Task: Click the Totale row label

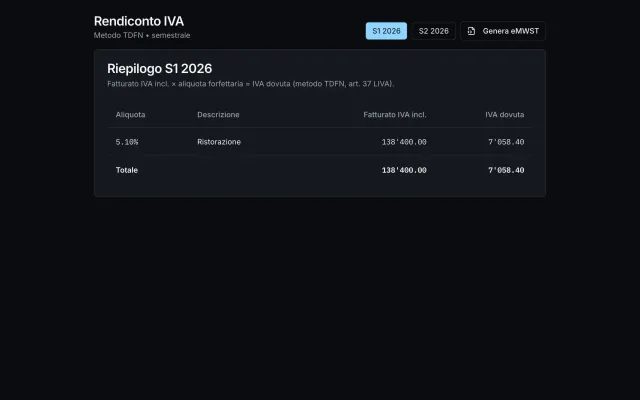Action: pyautogui.click(x=127, y=170)
